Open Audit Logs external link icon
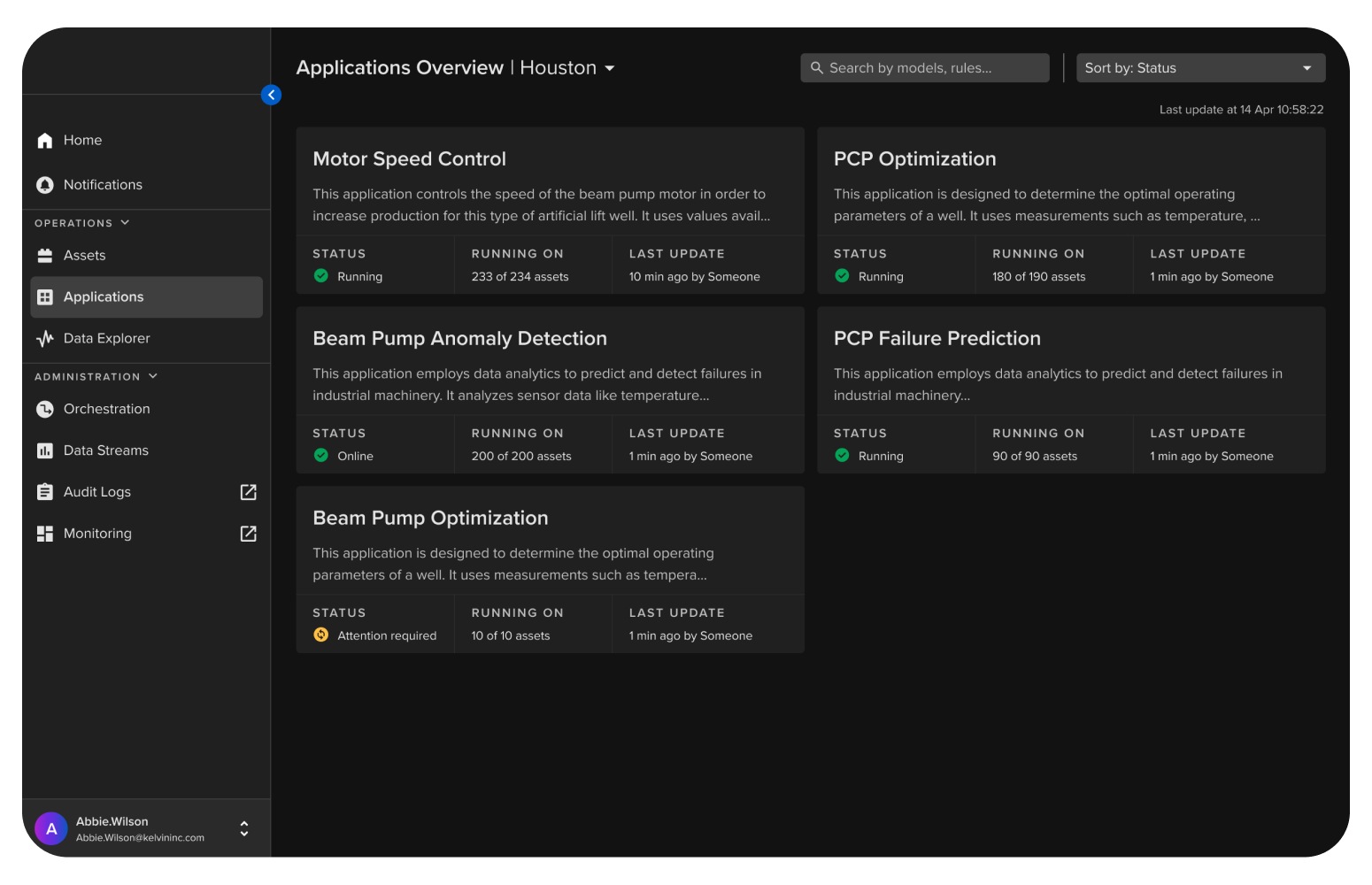The height and width of the screenshot is (885, 1372). pyautogui.click(x=249, y=492)
